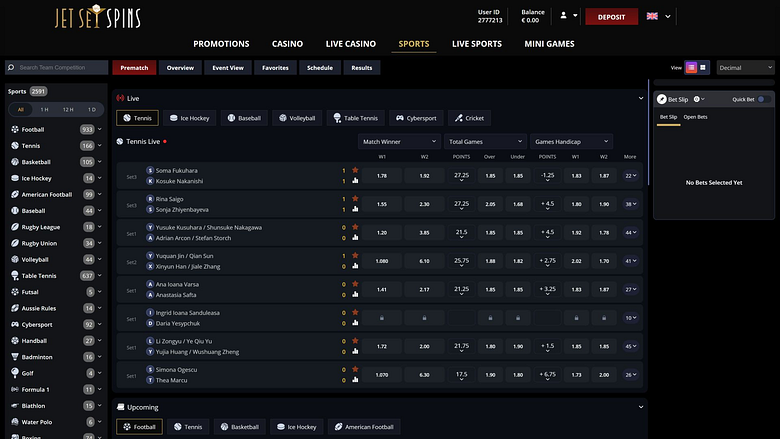Click the Overview button
The image size is (780, 439).
click(180, 68)
